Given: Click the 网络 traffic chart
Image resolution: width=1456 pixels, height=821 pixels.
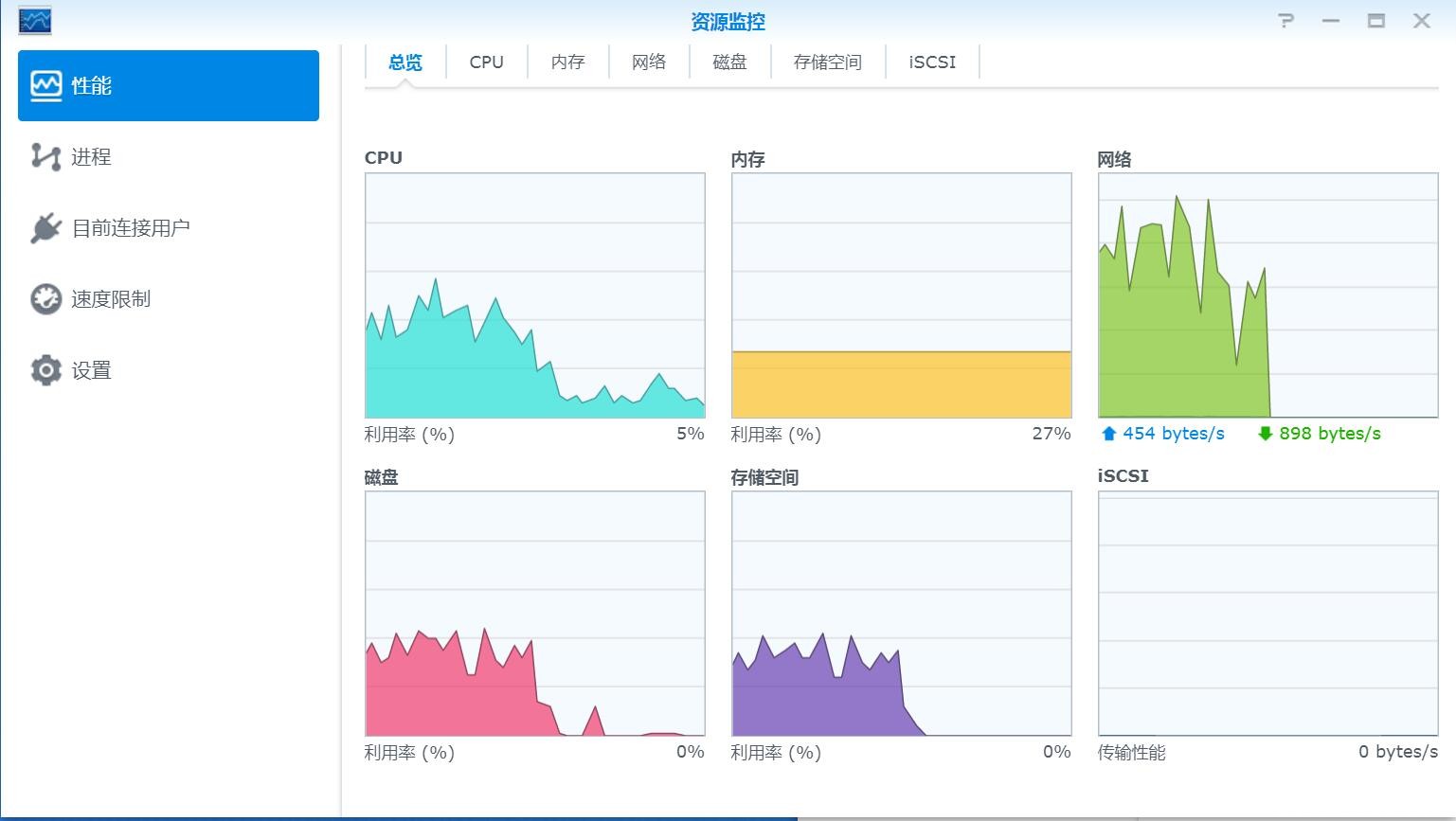Looking at the screenshot, I should click(1268, 295).
